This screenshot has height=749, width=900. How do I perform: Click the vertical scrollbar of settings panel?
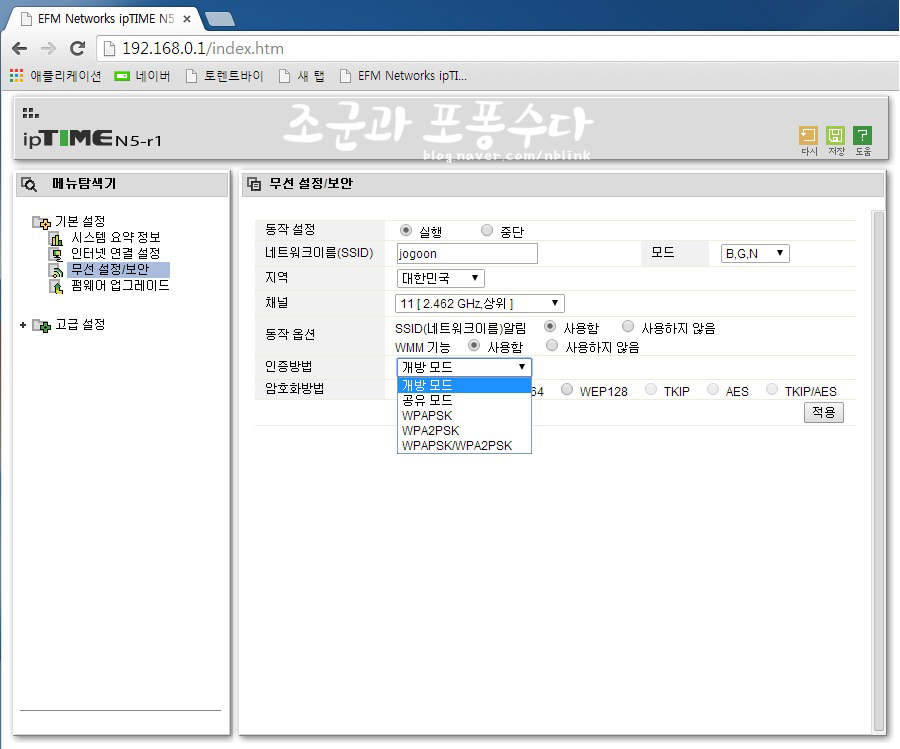click(x=879, y=470)
